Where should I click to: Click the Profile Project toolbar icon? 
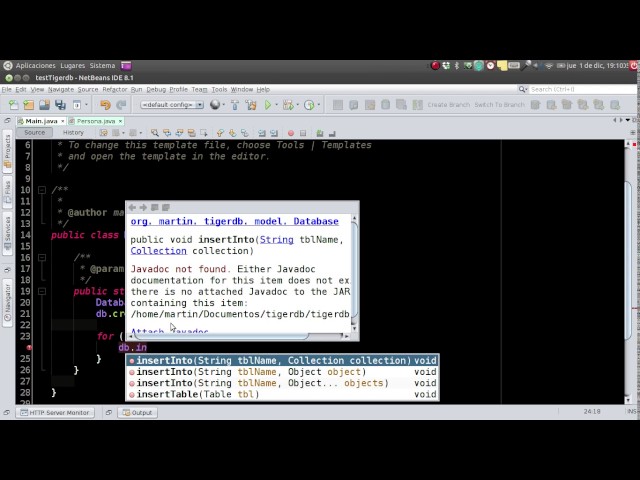point(309,105)
